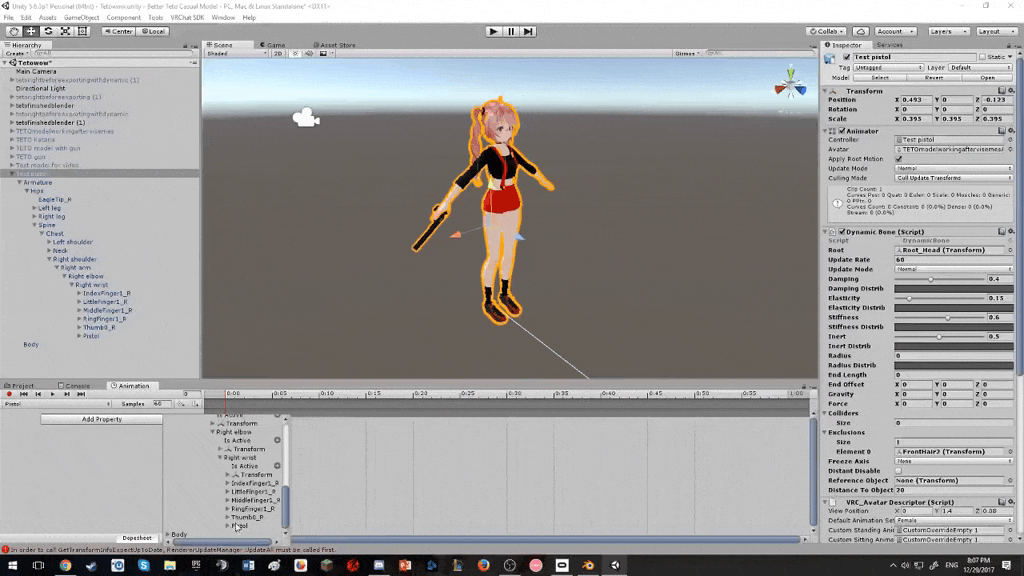The width and height of the screenshot is (1024, 576).
Task: Expand IndexFinger1_R in the animation property list
Action: (227, 483)
